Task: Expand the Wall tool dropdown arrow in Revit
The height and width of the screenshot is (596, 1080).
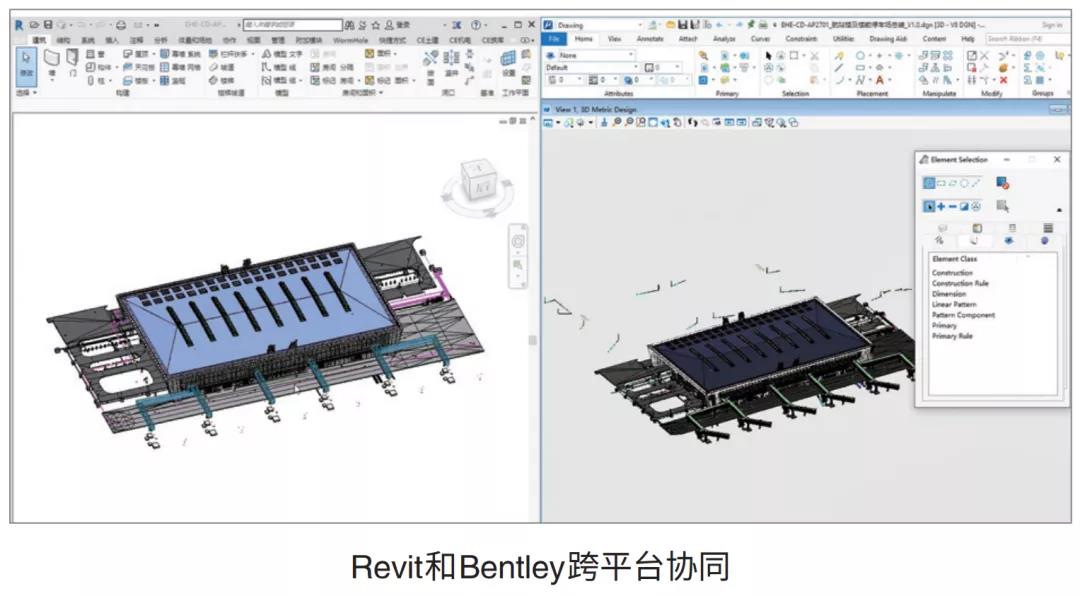Action: point(52,80)
